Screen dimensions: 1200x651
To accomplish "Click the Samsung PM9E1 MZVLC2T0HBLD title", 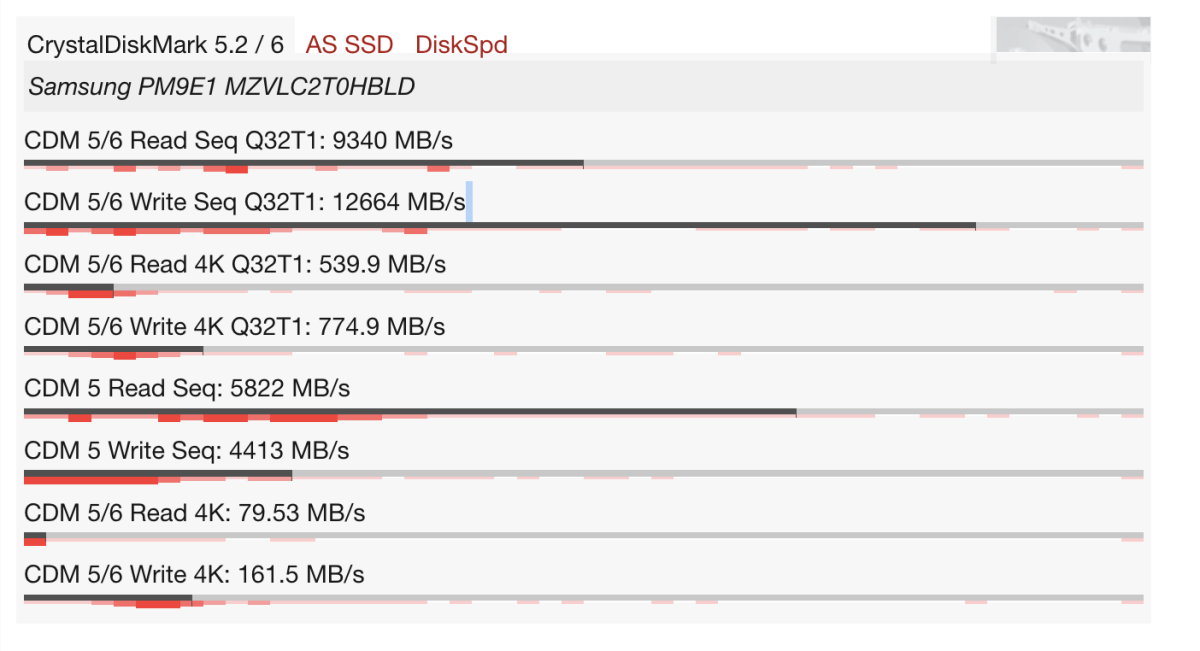I will tap(221, 87).
